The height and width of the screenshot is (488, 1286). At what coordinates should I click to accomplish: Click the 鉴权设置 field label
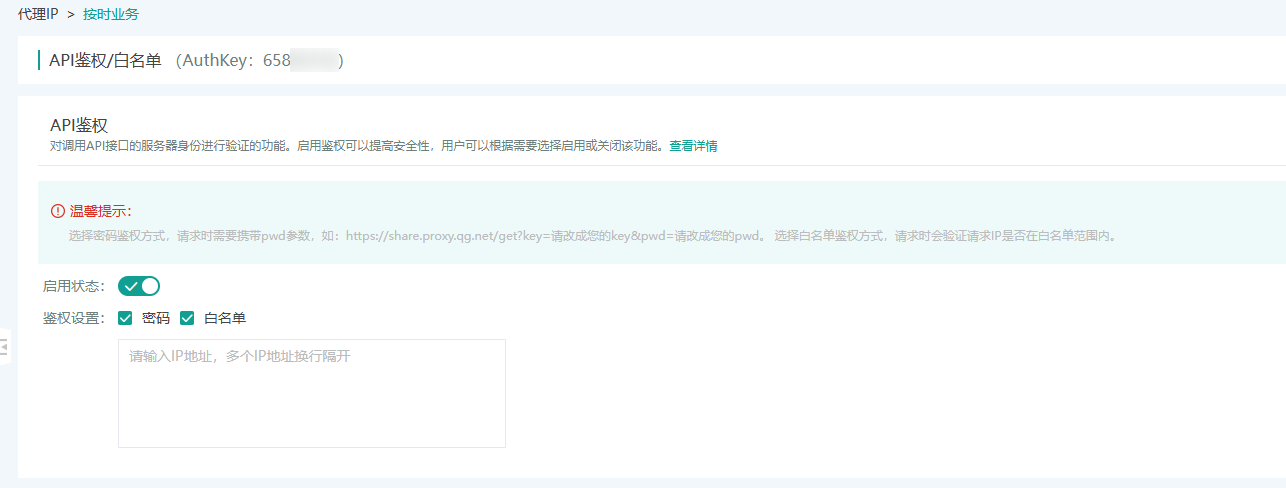(x=74, y=319)
